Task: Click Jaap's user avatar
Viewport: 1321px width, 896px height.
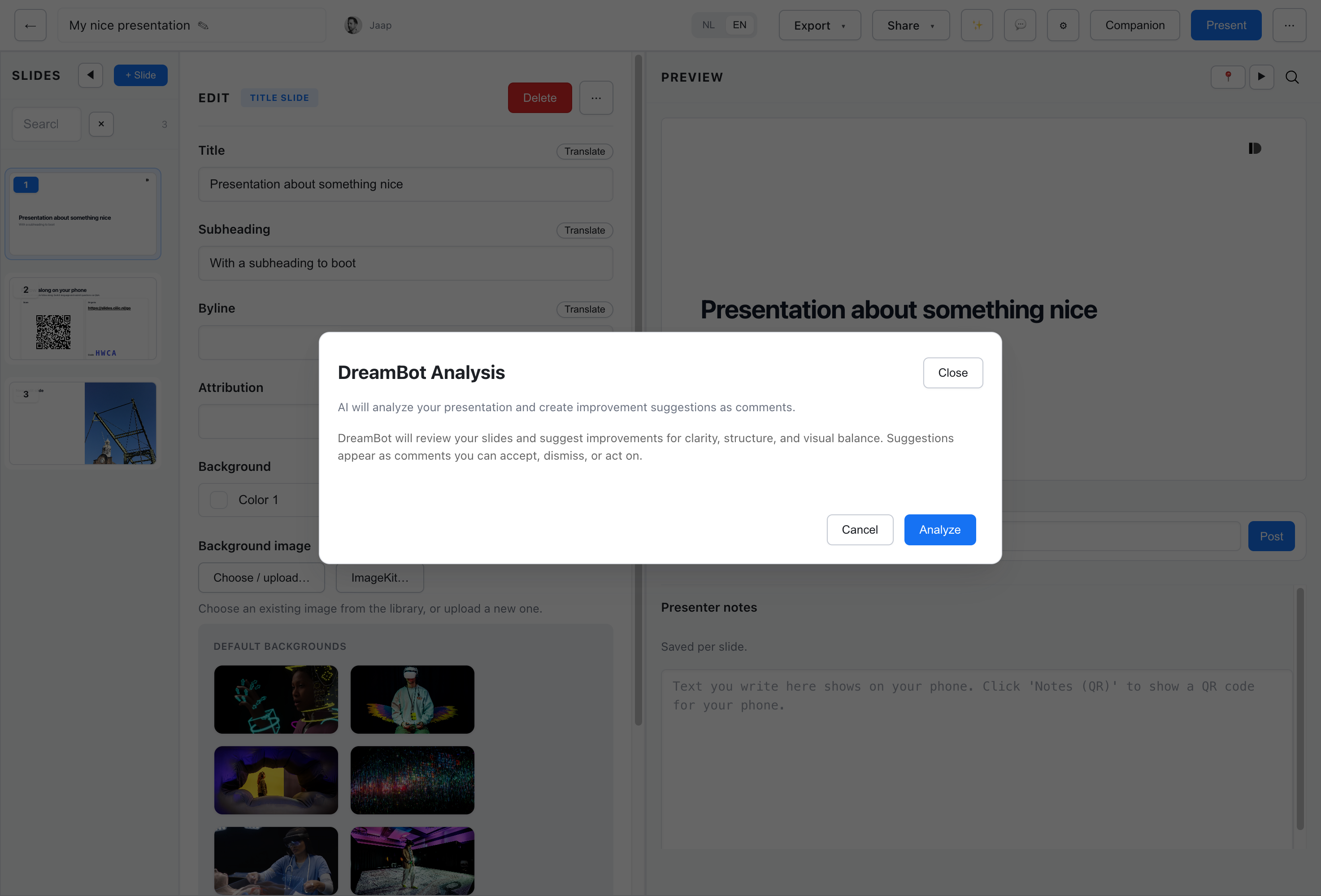Action: [x=353, y=26]
